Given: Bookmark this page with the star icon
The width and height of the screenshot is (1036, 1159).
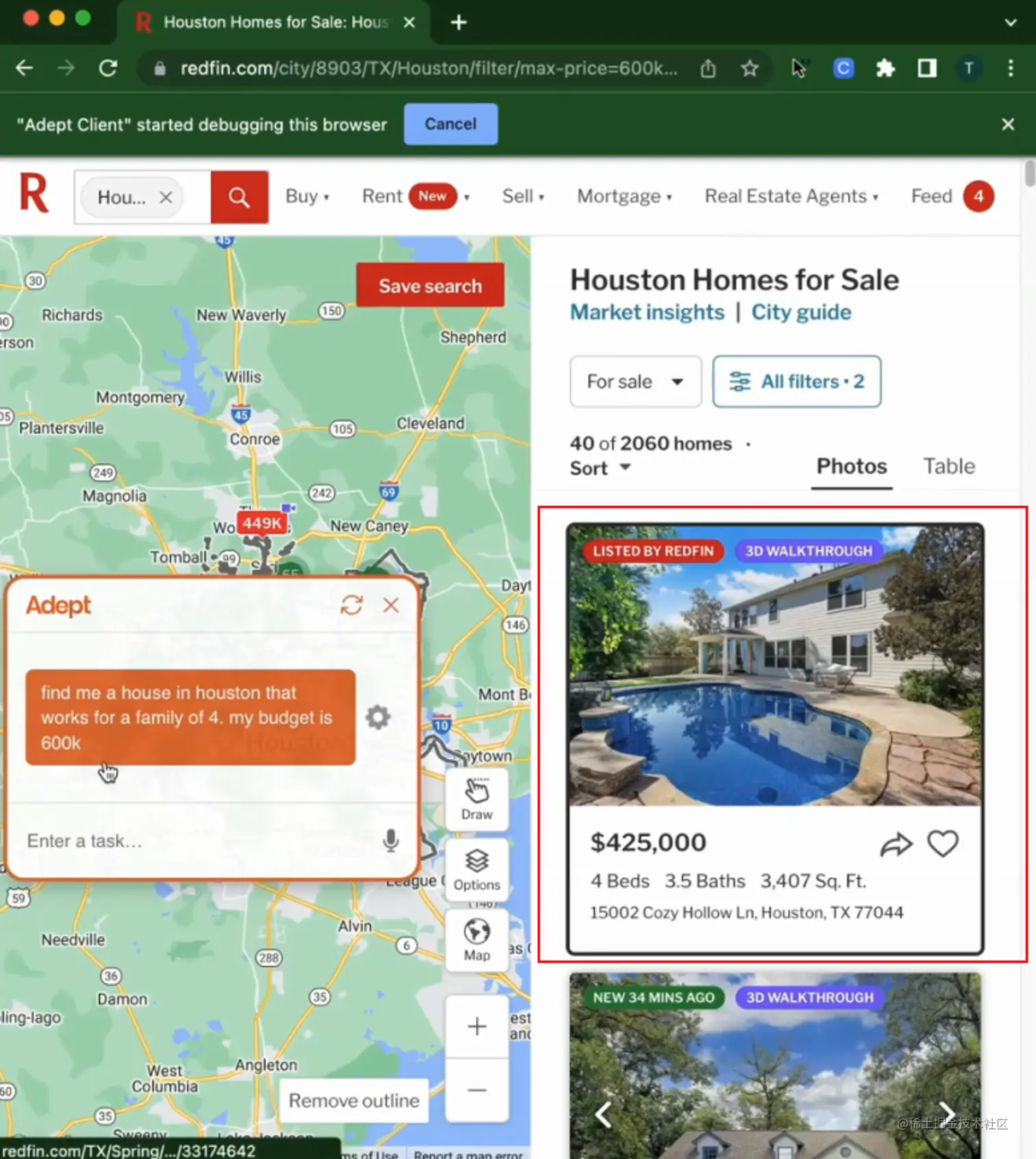Looking at the screenshot, I should click(750, 68).
